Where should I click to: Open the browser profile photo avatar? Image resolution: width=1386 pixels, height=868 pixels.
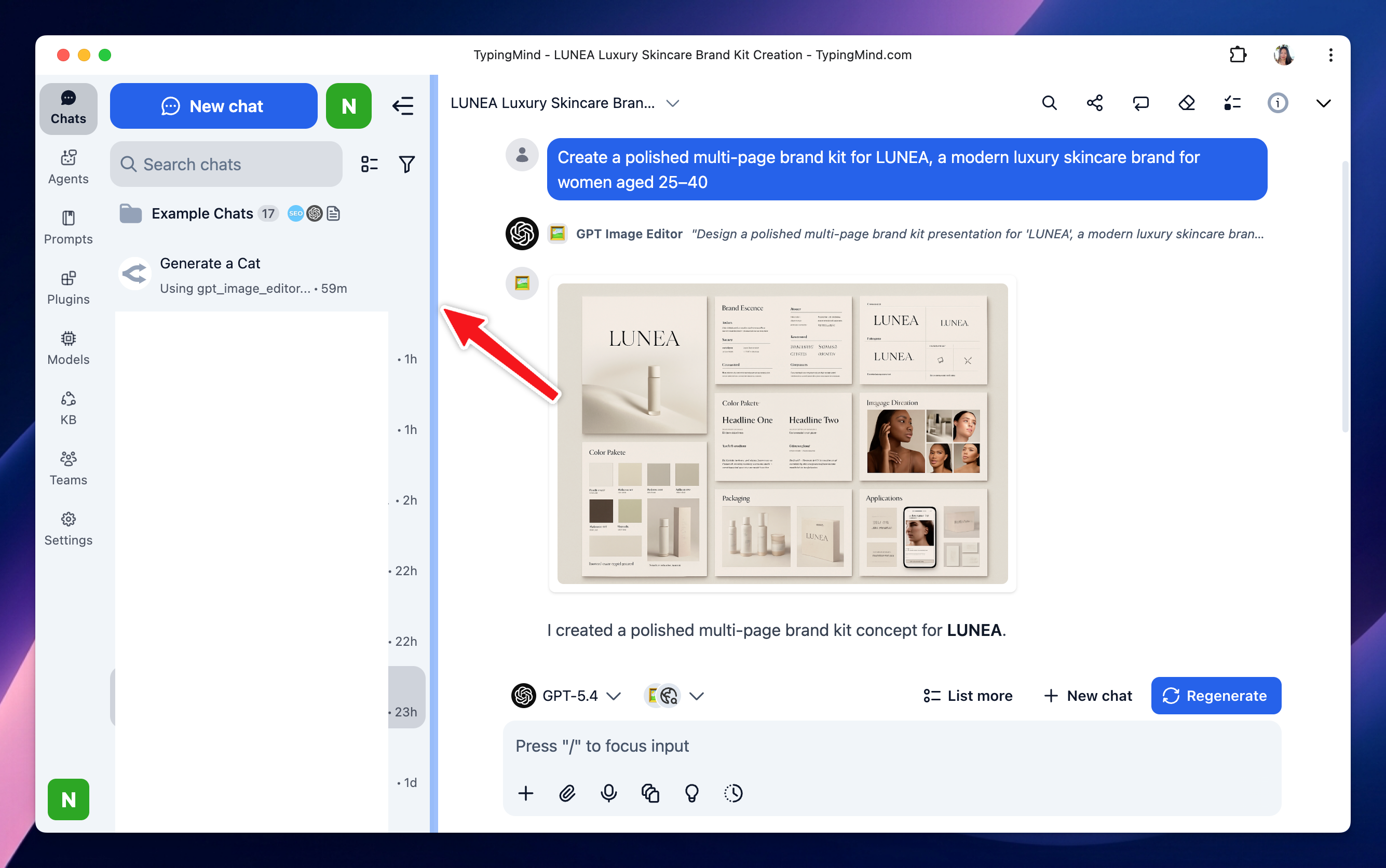tap(1284, 55)
